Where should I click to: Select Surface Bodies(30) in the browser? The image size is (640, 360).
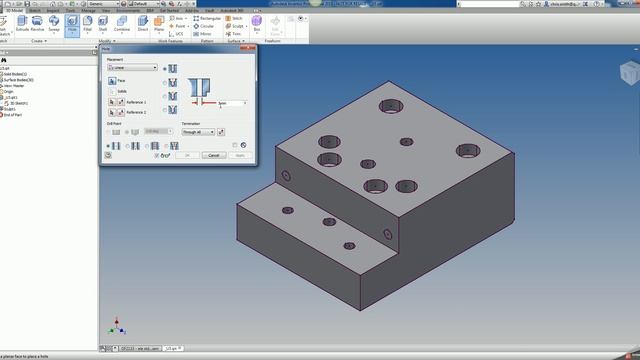click(x=18, y=80)
